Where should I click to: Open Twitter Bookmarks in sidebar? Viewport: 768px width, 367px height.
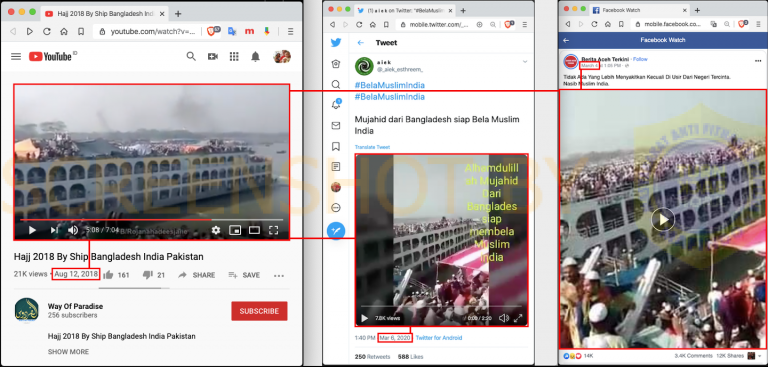336,146
